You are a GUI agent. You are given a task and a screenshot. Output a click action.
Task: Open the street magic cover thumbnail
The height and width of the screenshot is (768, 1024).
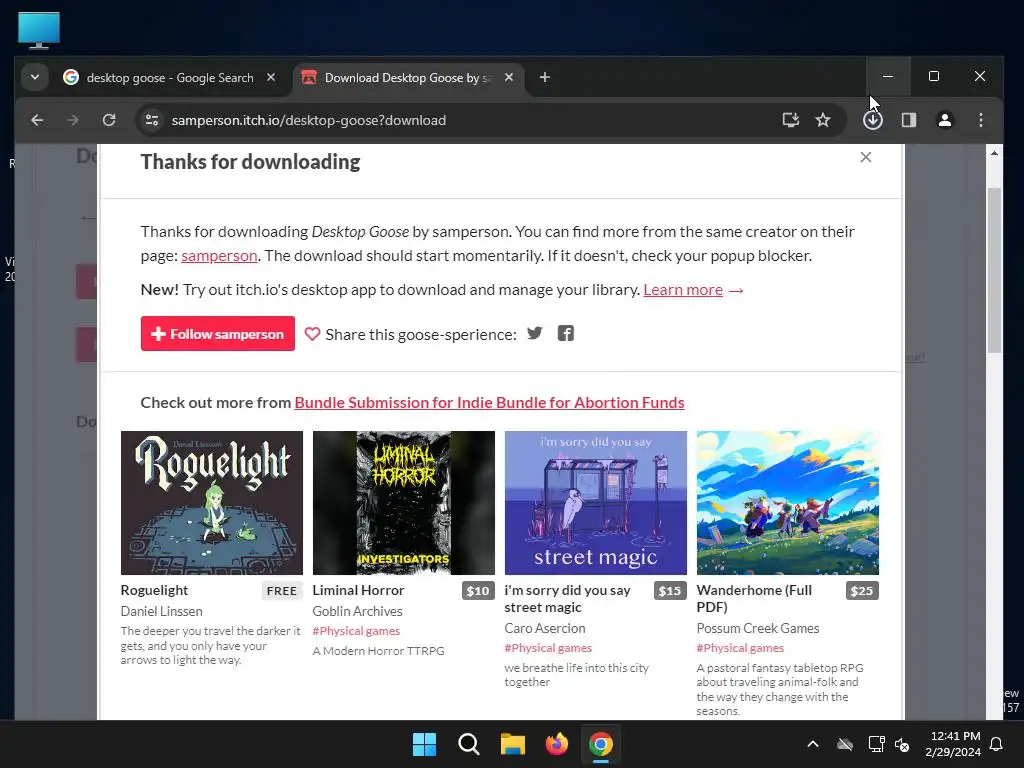tap(596, 503)
